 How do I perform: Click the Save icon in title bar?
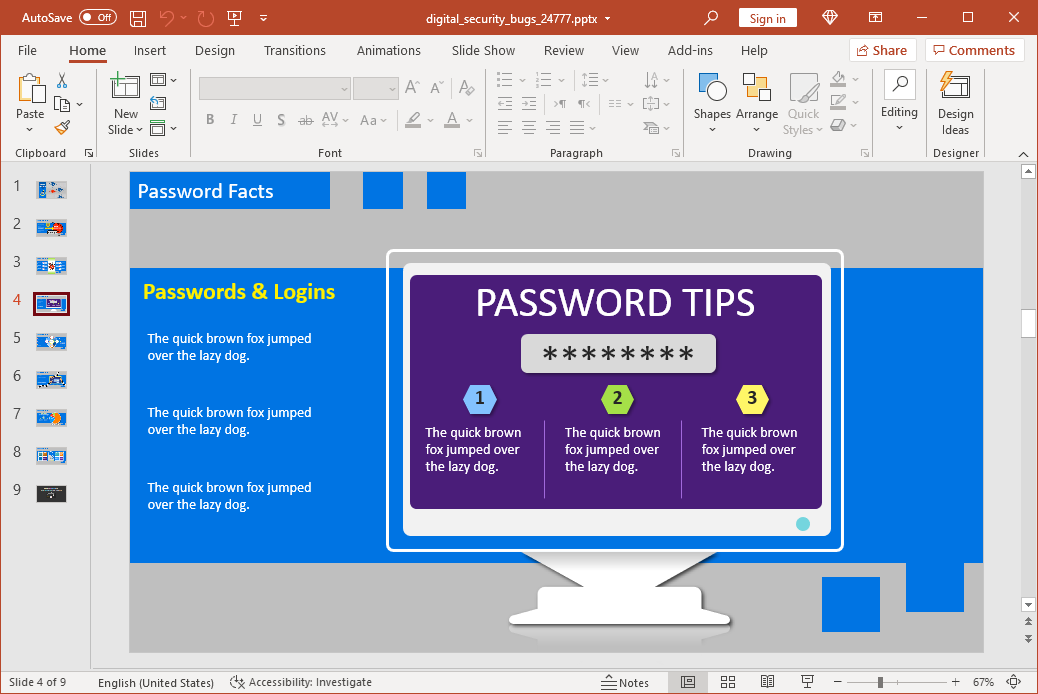138,19
